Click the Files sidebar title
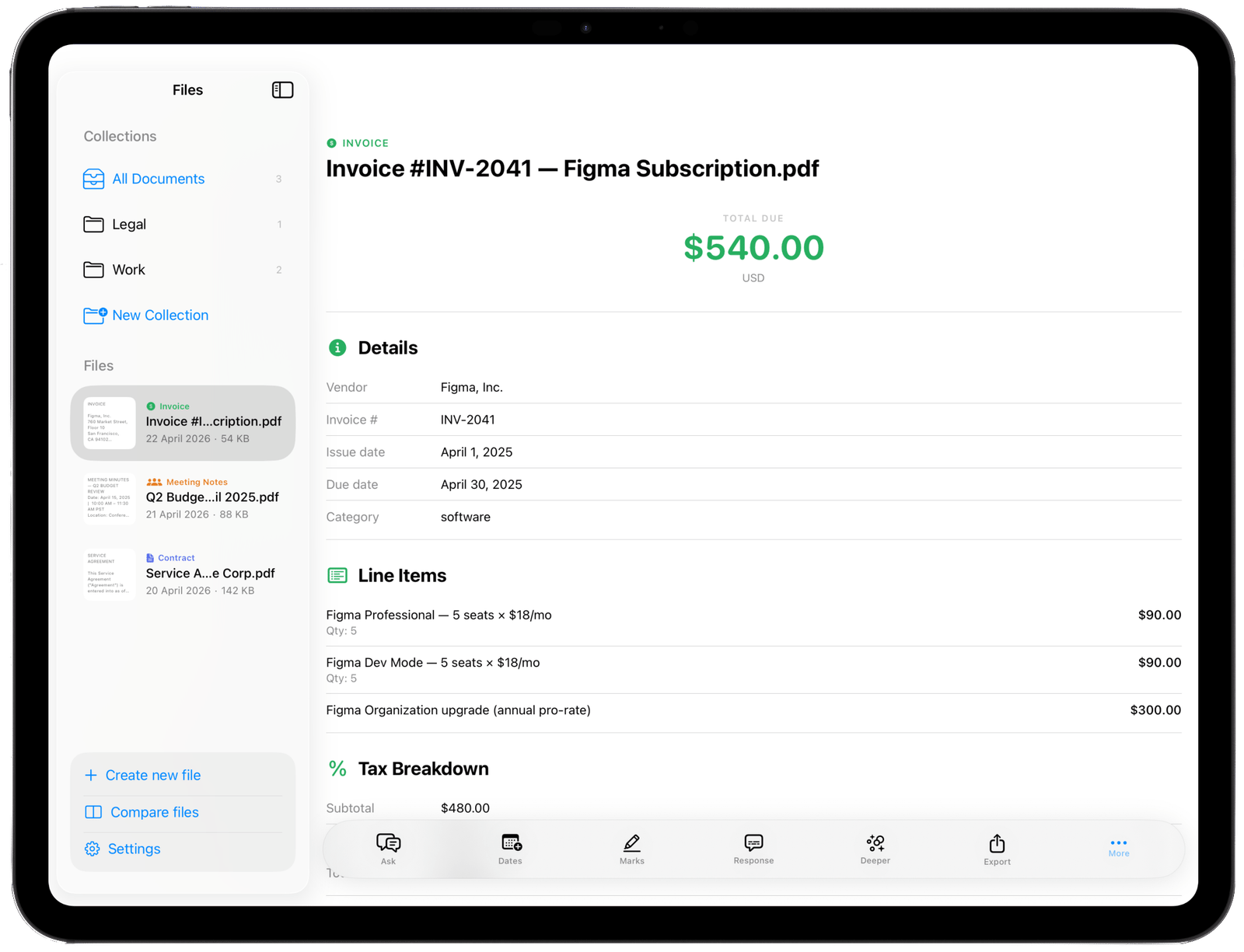 tap(187, 90)
